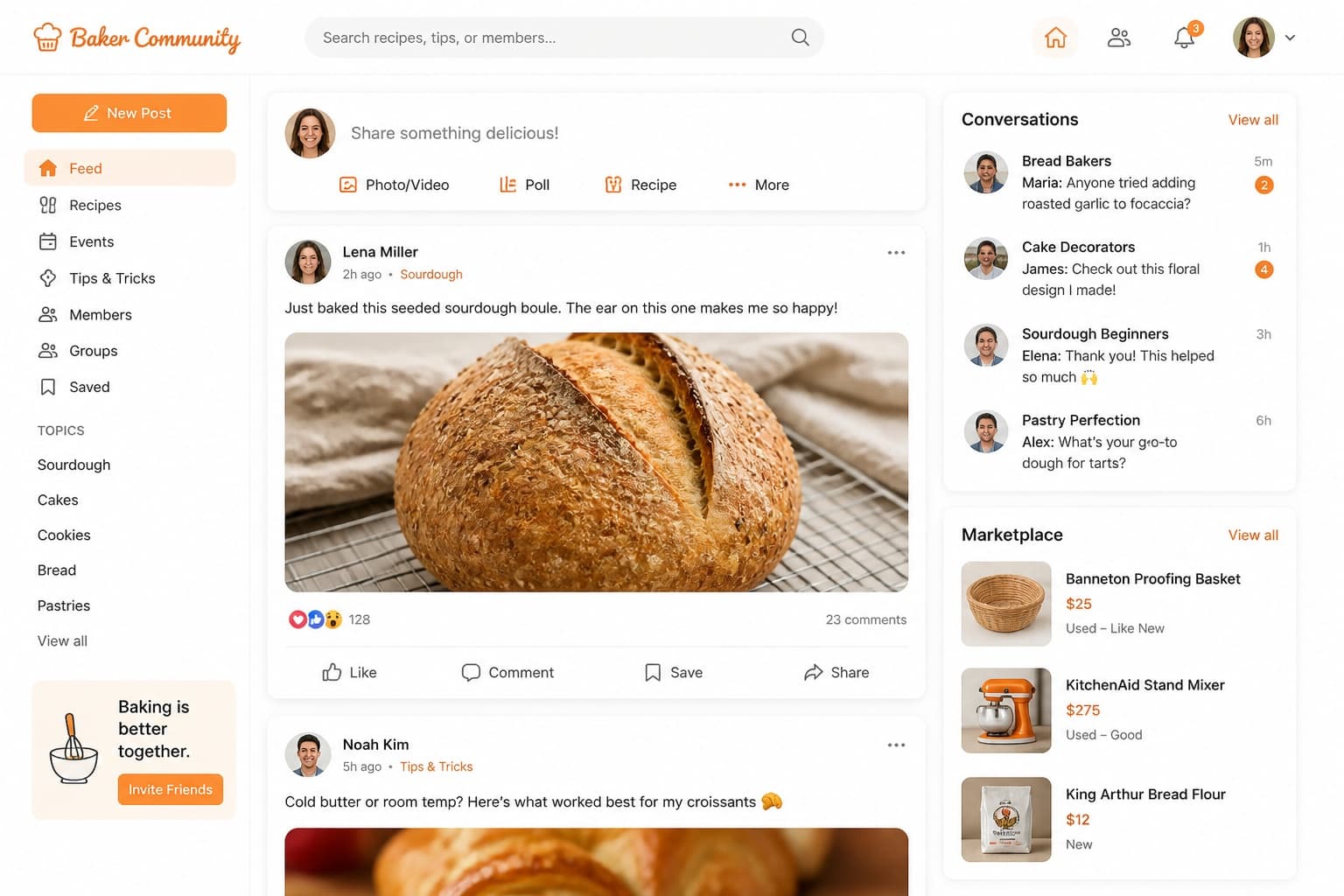1344x896 pixels.
Task: Add a Photo/Video to post
Action: click(x=395, y=185)
